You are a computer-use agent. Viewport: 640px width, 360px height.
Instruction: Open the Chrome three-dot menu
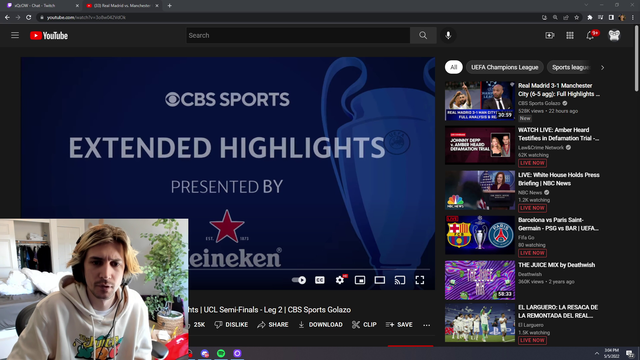(x=633, y=18)
